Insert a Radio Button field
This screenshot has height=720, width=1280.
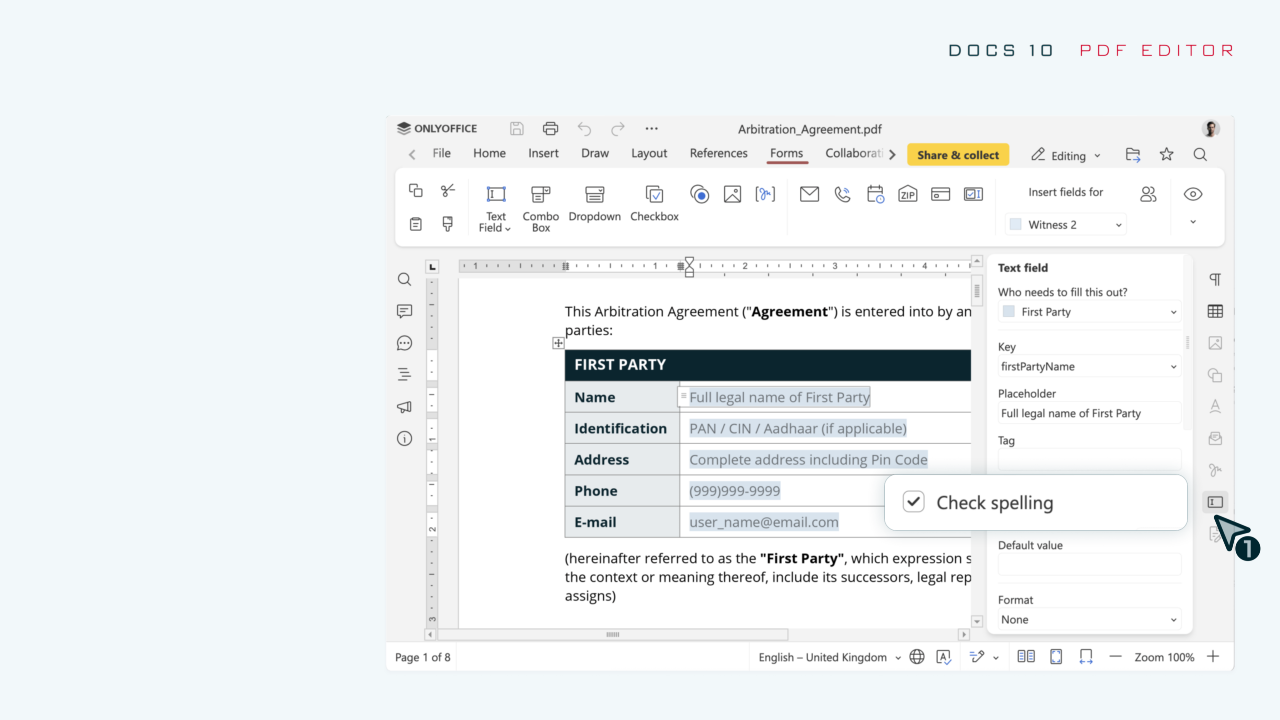click(700, 194)
